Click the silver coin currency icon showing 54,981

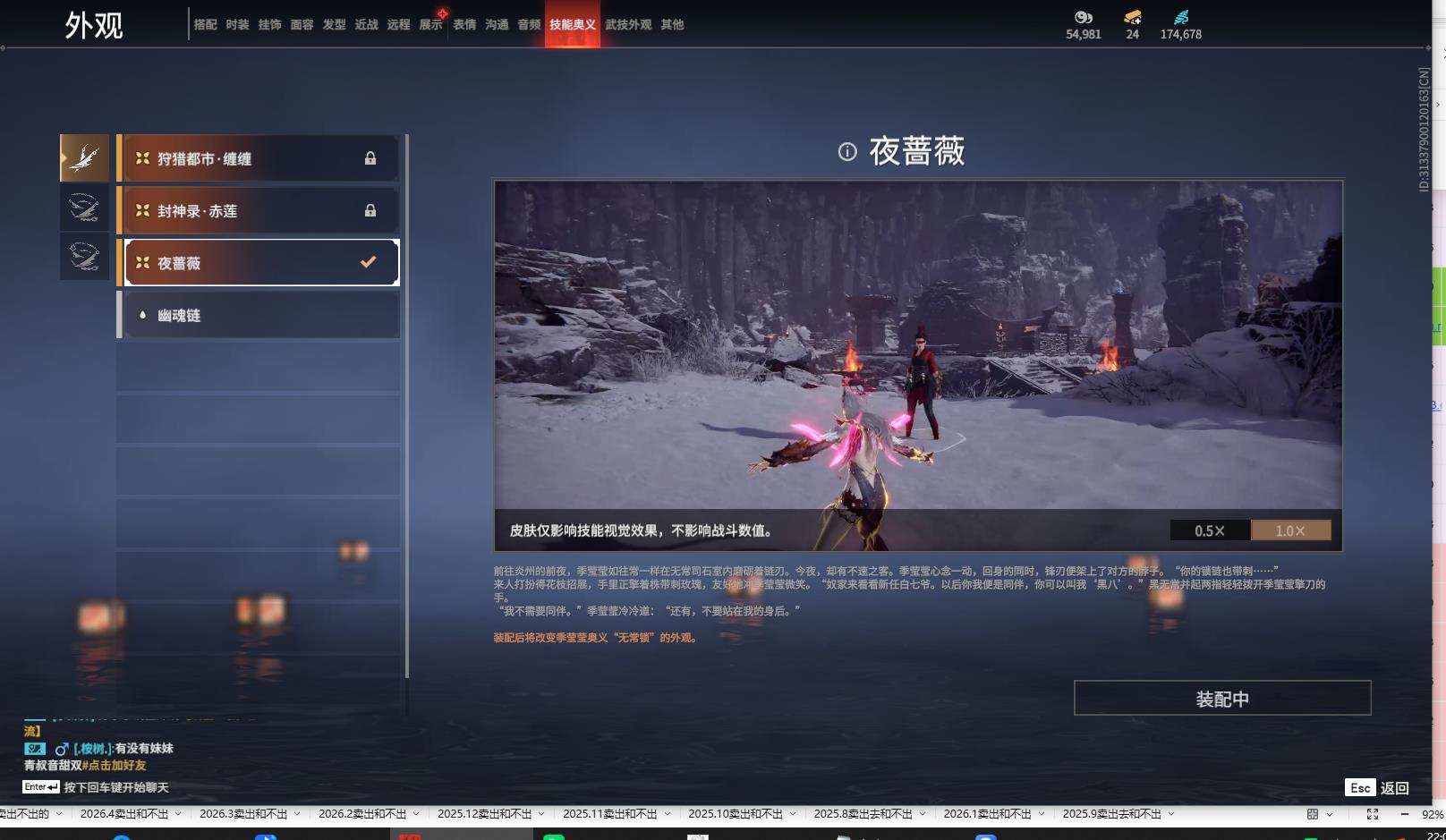pos(1084,17)
